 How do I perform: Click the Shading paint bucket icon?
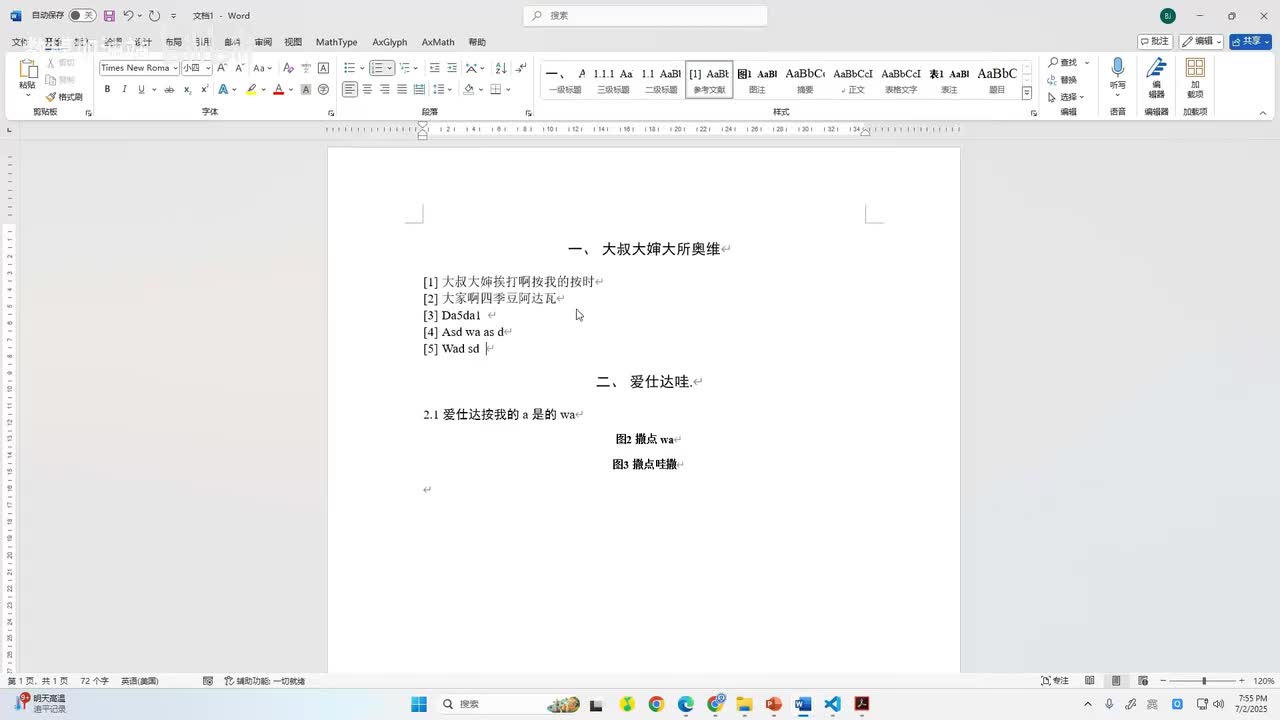469,89
